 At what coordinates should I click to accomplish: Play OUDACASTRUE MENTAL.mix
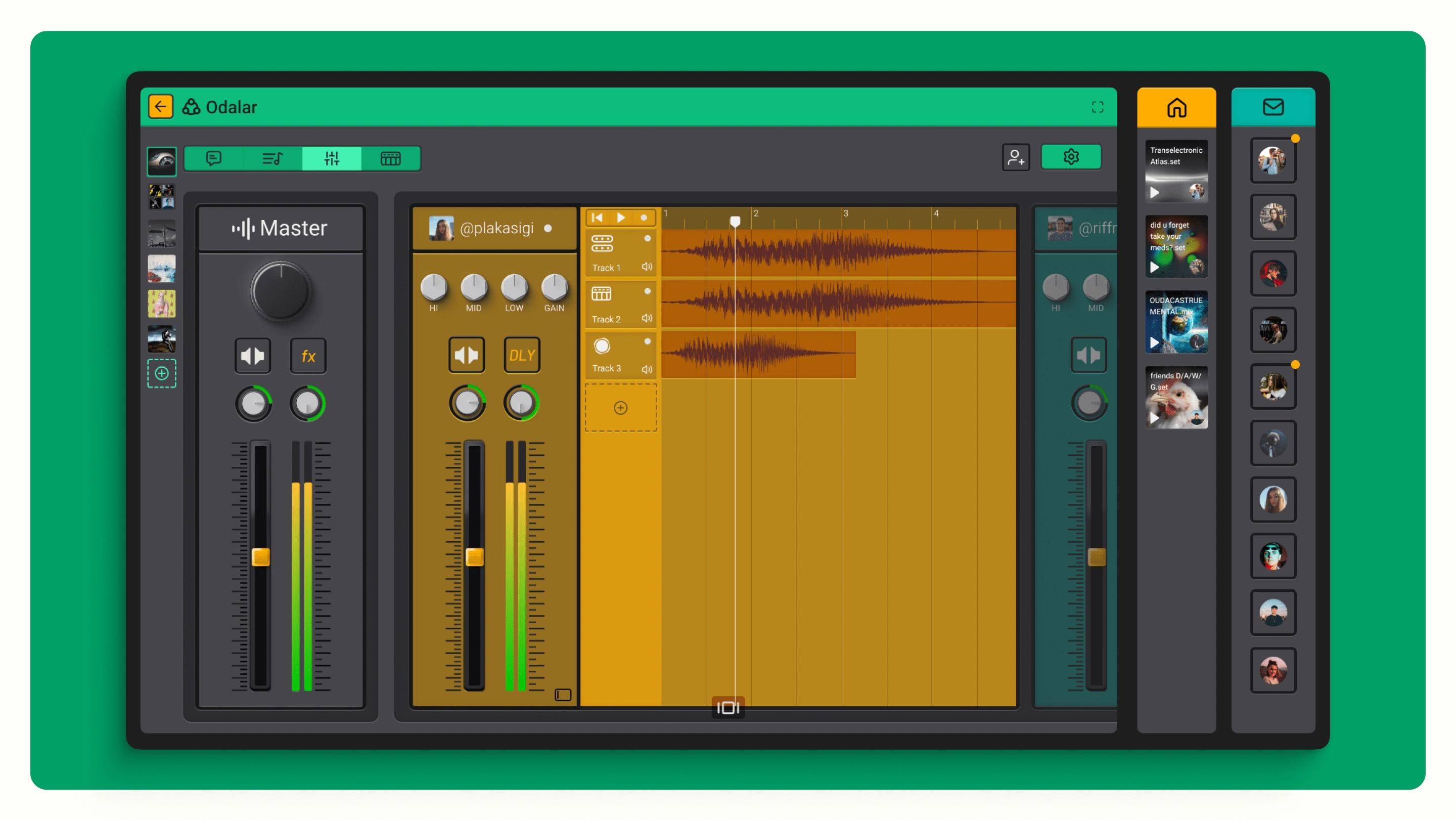pos(1155,342)
